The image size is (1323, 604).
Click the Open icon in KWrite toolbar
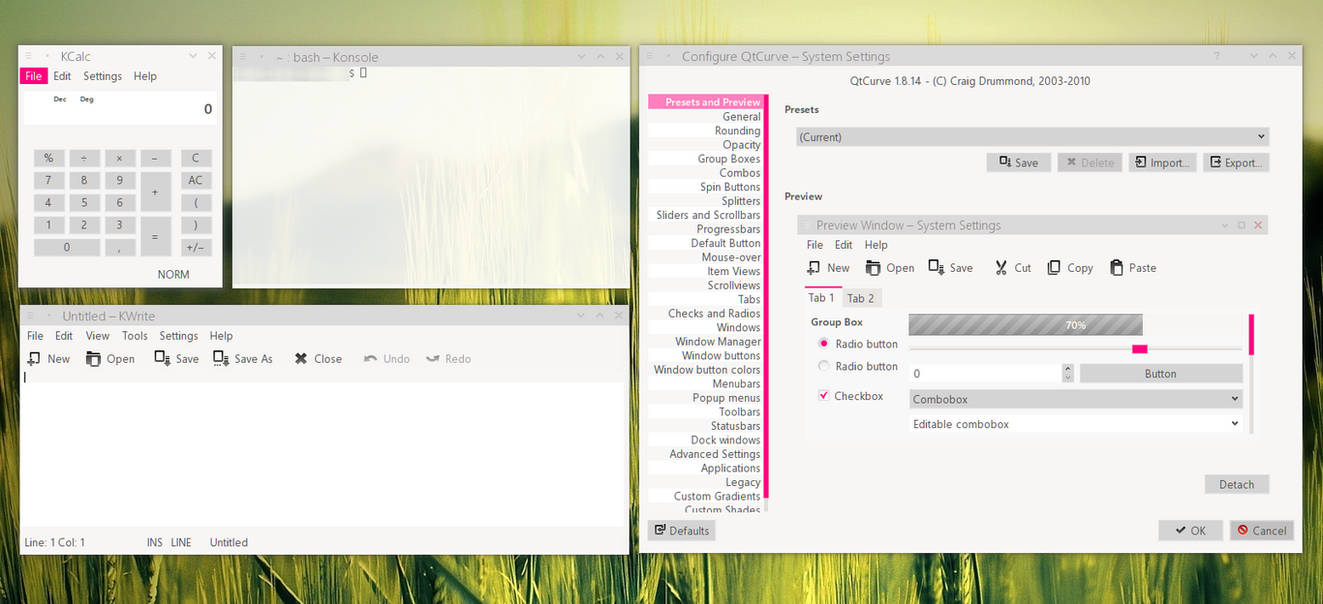pyautogui.click(x=93, y=358)
